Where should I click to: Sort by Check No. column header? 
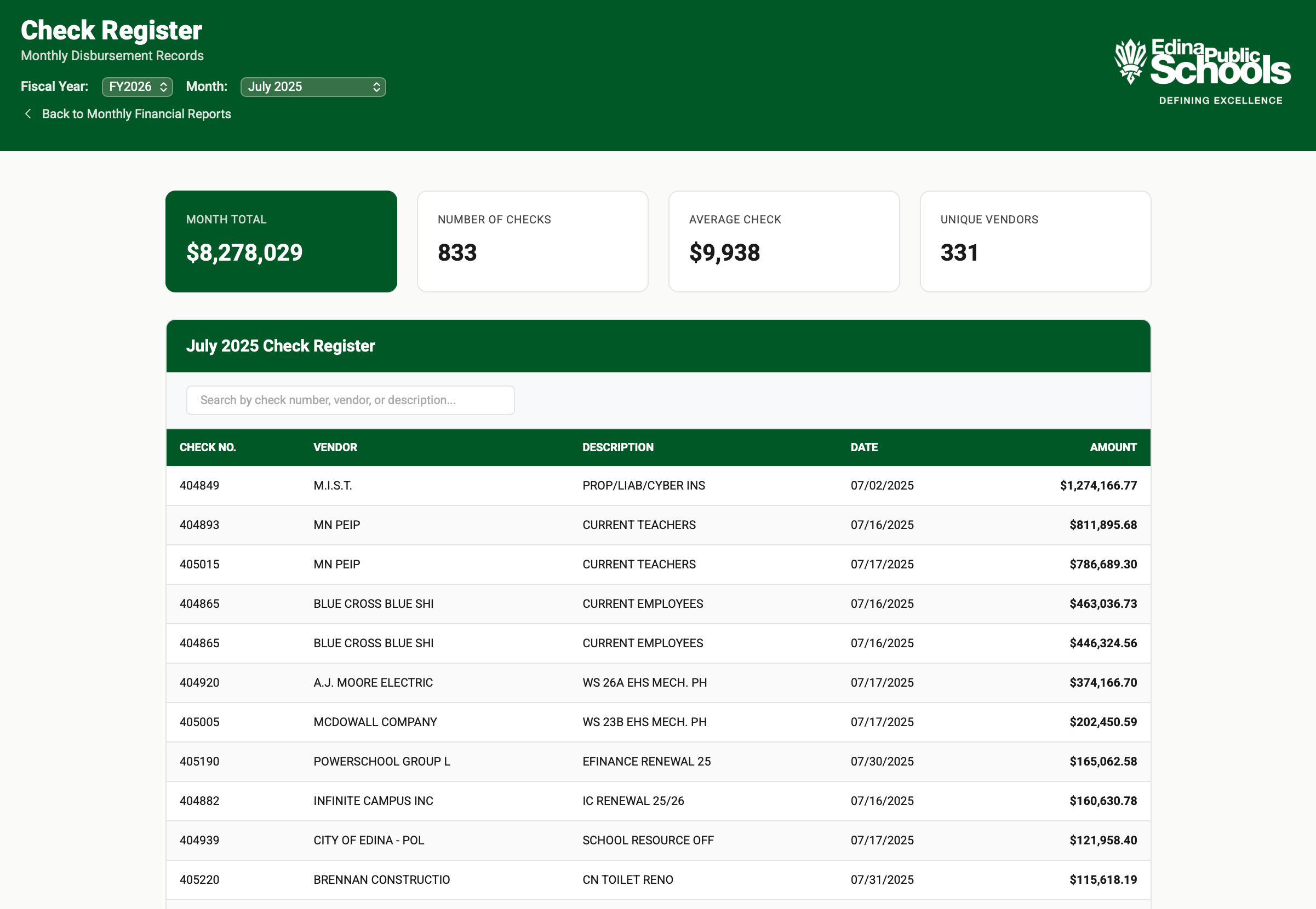coord(207,447)
